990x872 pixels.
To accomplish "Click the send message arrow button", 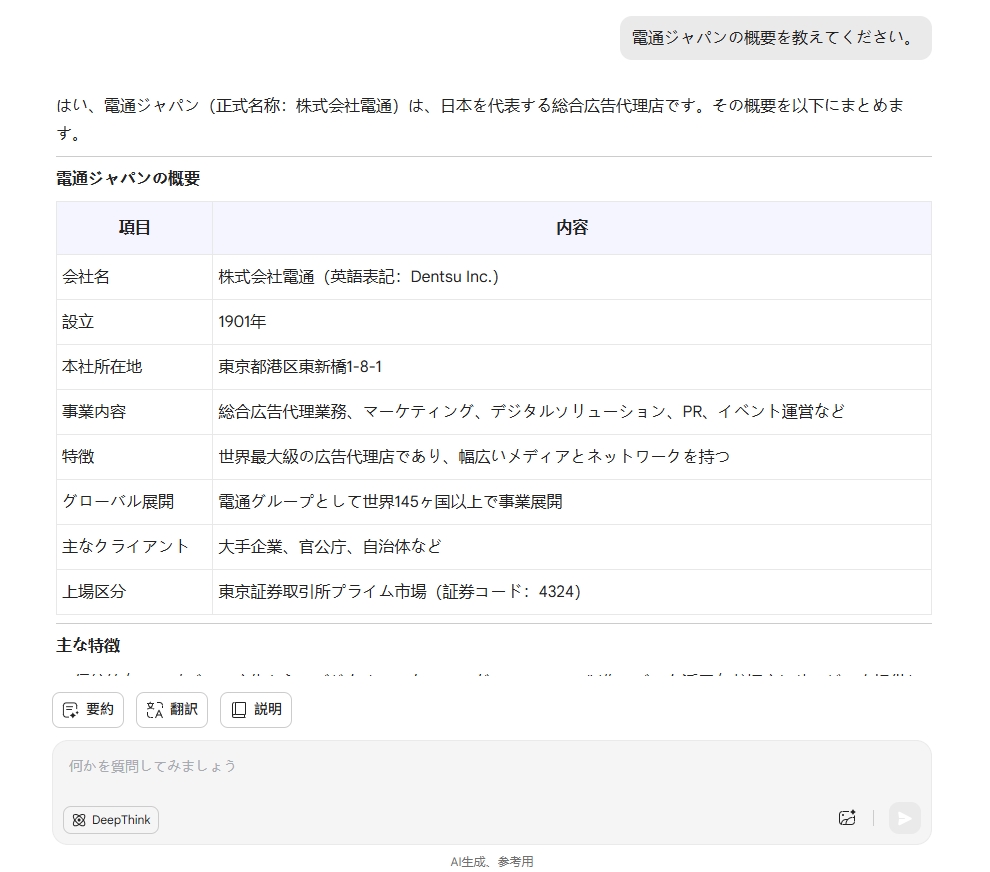I will (x=905, y=818).
